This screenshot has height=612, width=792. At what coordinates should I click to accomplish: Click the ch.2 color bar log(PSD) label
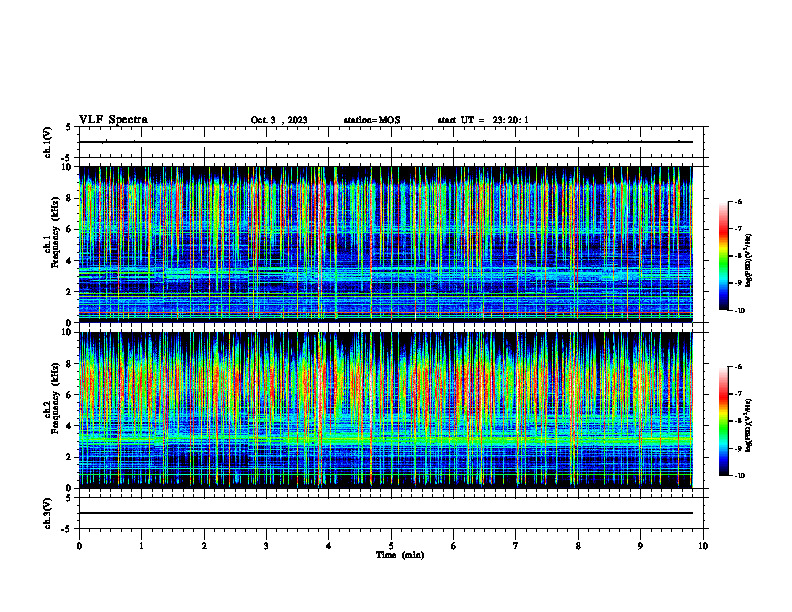click(x=748, y=425)
